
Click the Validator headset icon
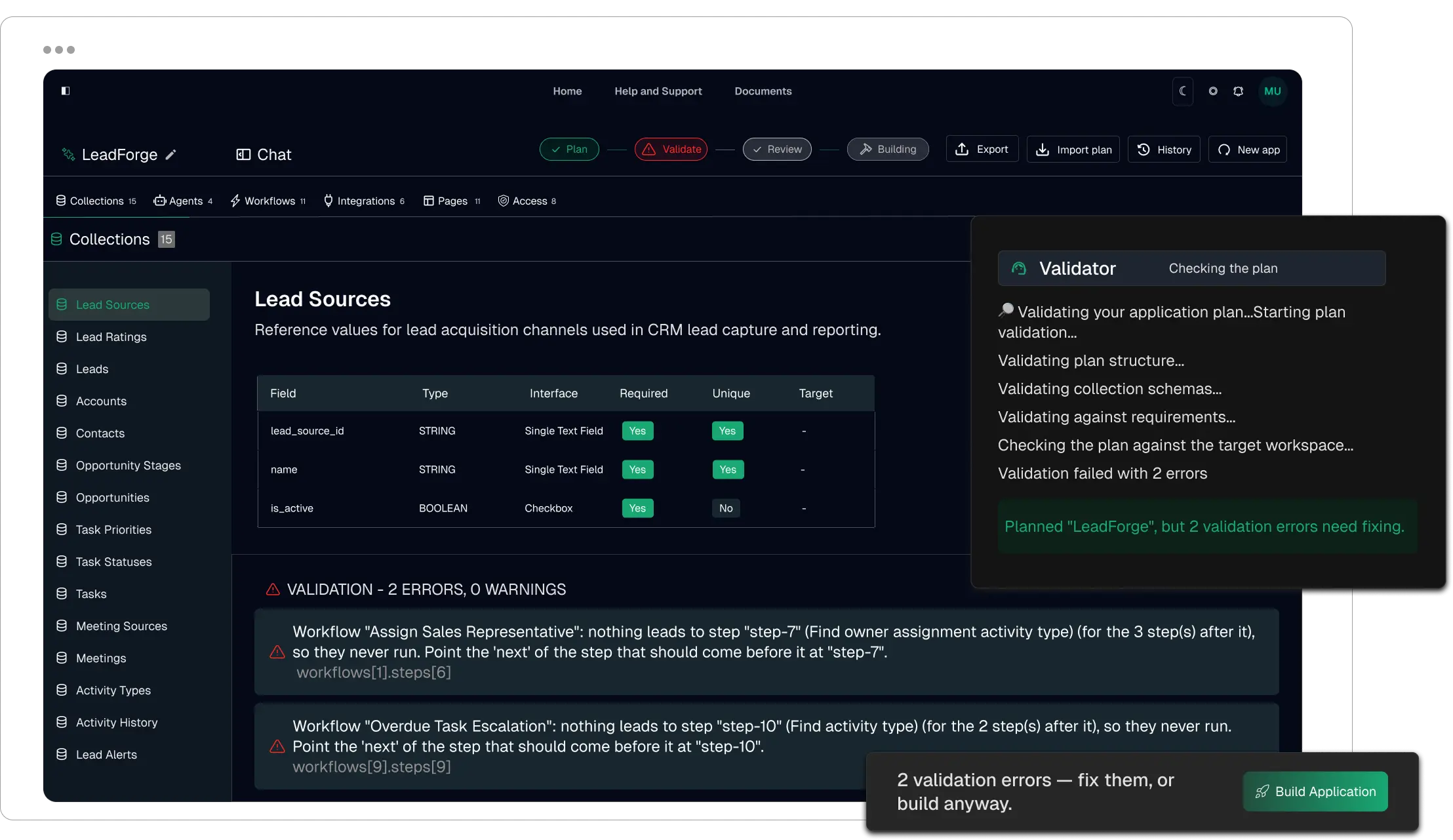click(1019, 268)
